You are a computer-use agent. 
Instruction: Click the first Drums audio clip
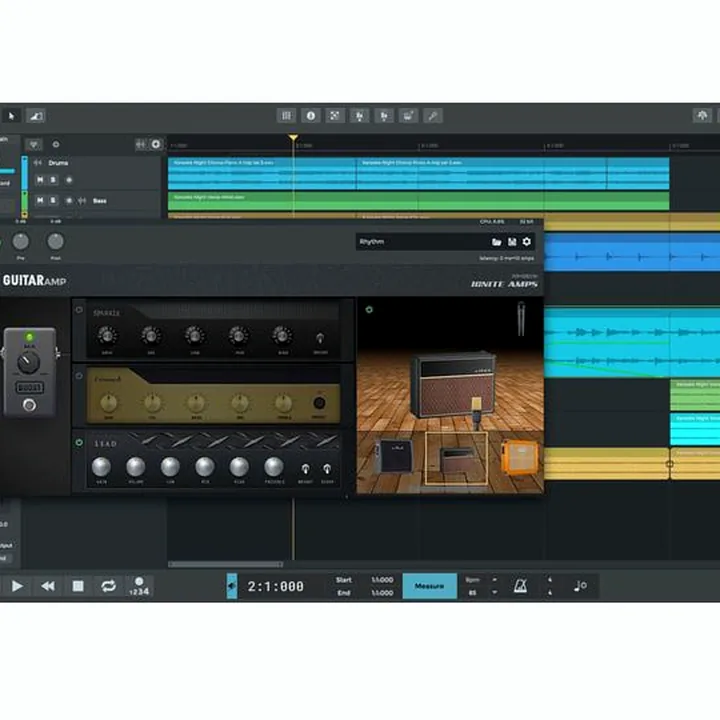[x=262, y=174]
